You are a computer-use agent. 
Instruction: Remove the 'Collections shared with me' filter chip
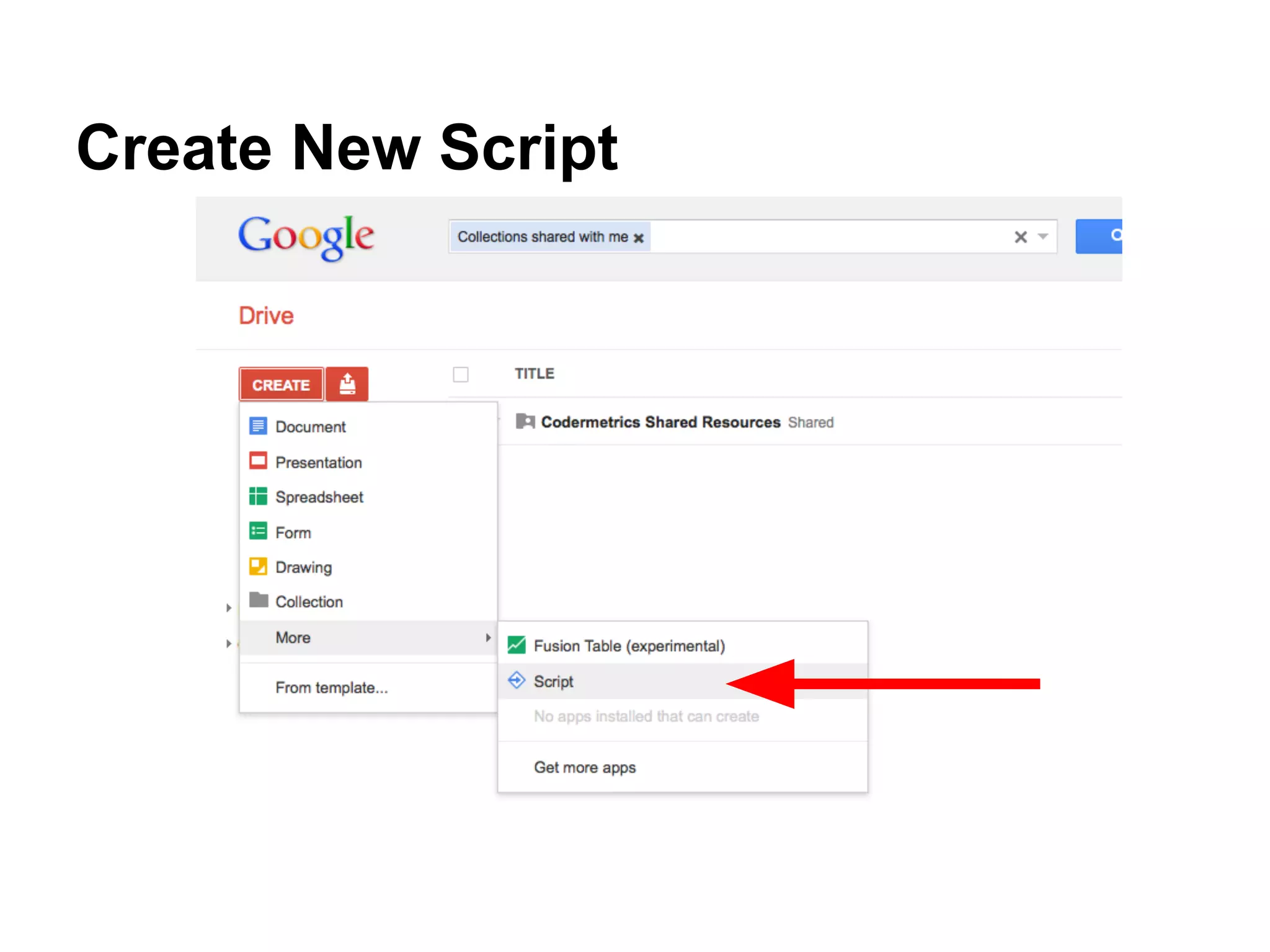tap(638, 238)
